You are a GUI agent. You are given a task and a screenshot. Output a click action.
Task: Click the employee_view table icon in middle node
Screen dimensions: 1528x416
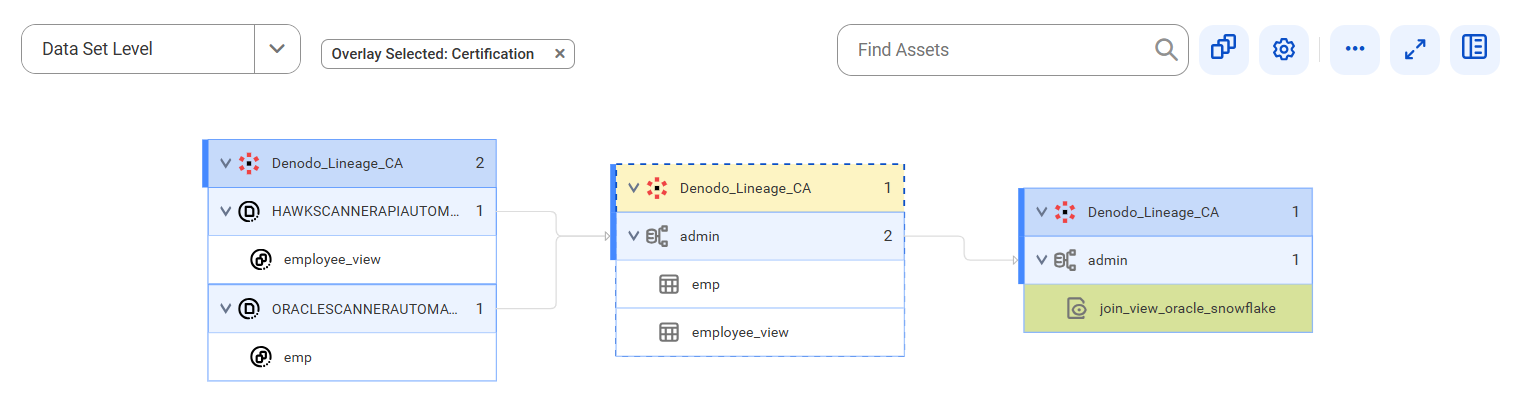[x=669, y=332]
